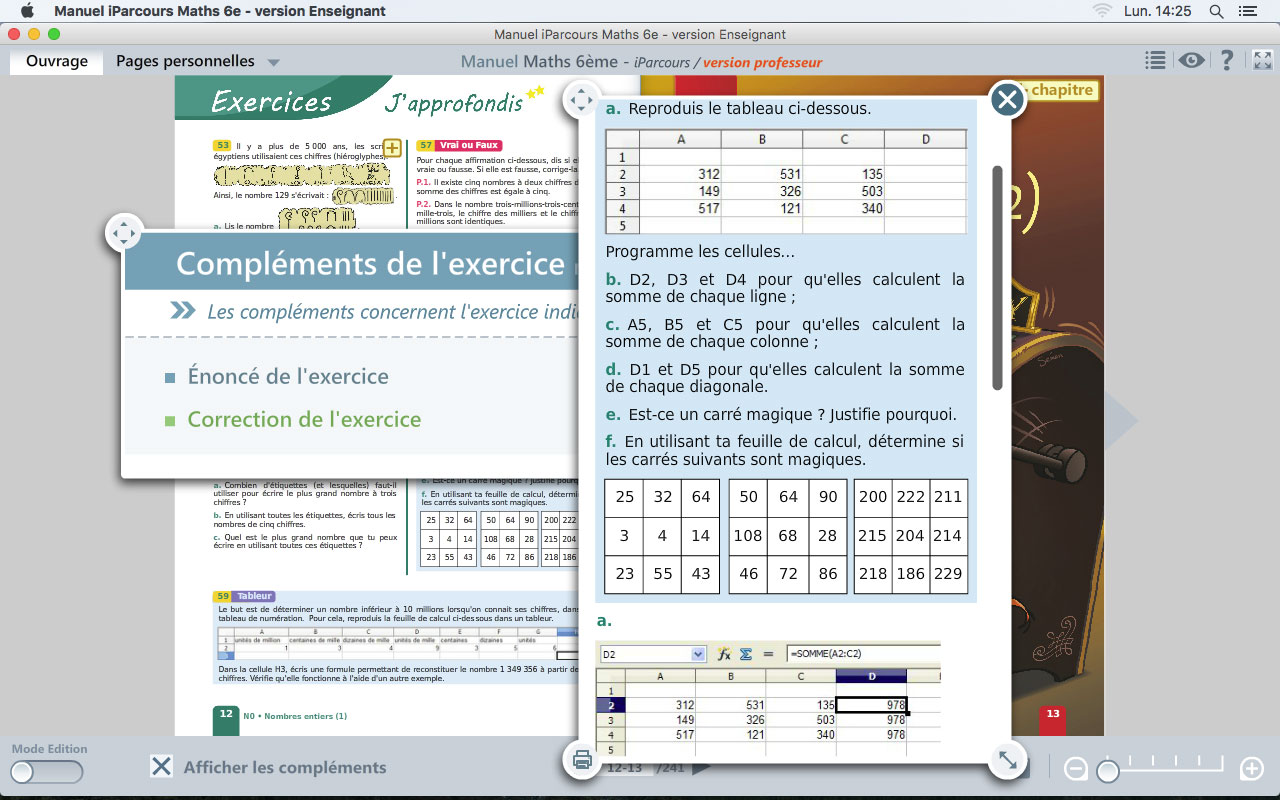Click the Programme les cellules... text
This screenshot has width=1280, height=800.
700,252
